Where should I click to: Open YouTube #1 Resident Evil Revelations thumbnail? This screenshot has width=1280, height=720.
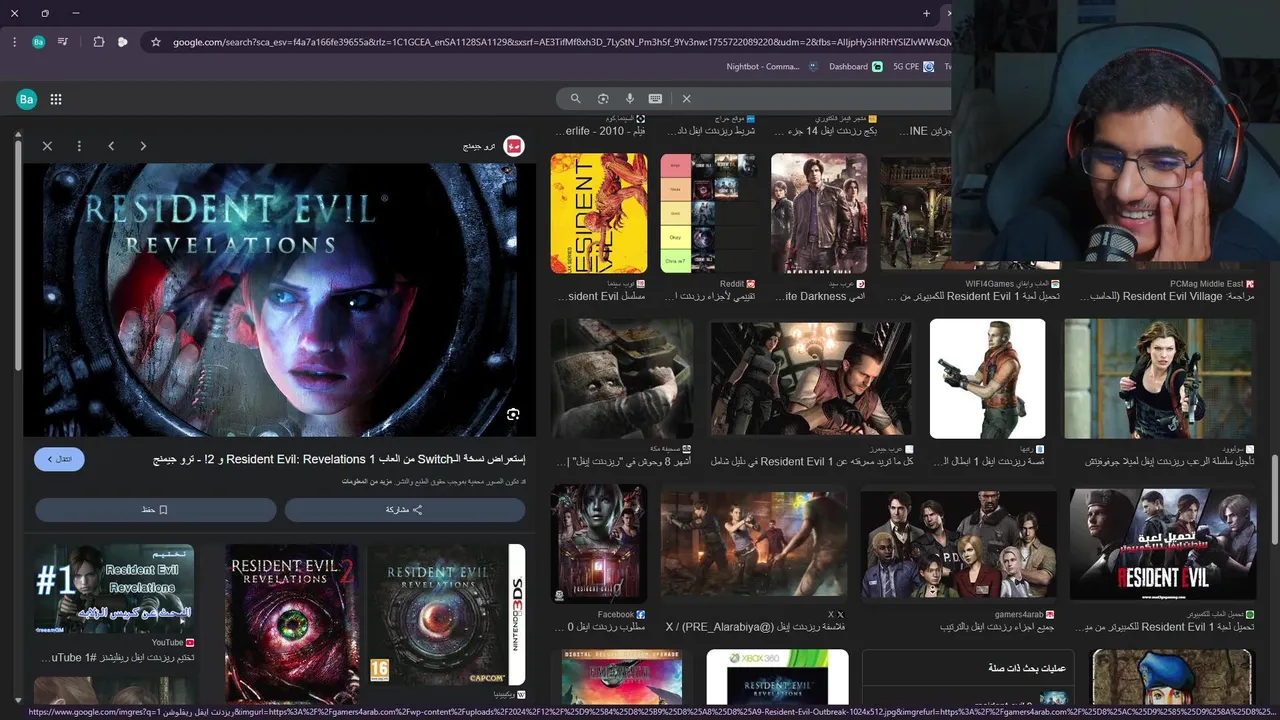pyautogui.click(x=114, y=588)
